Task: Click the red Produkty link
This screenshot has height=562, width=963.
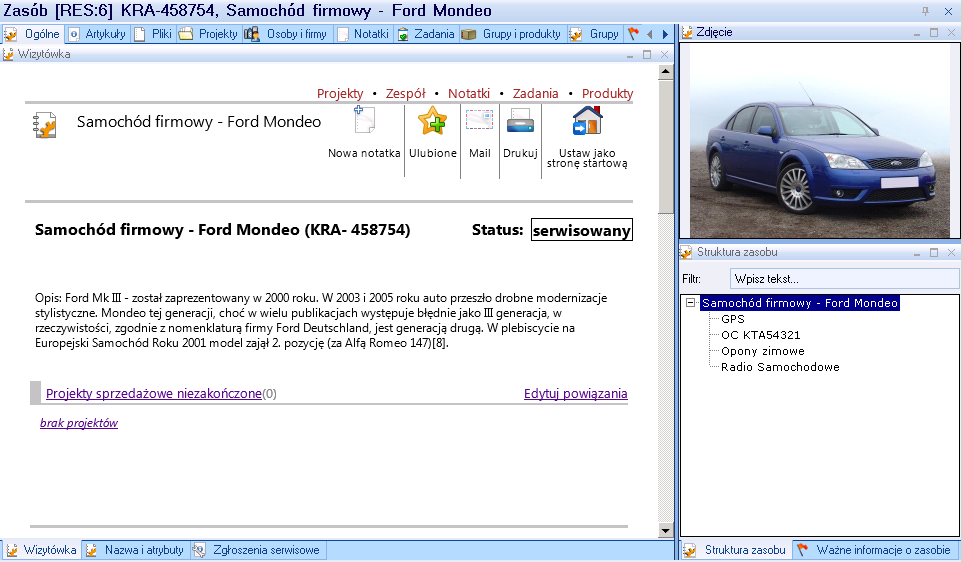Action: [x=607, y=93]
